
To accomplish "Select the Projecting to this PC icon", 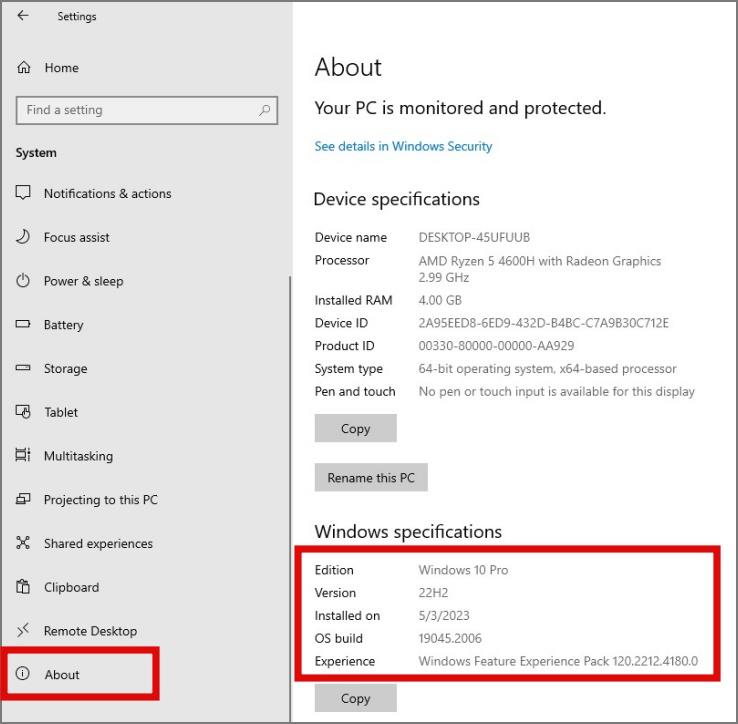I will [x=23, y=499].
